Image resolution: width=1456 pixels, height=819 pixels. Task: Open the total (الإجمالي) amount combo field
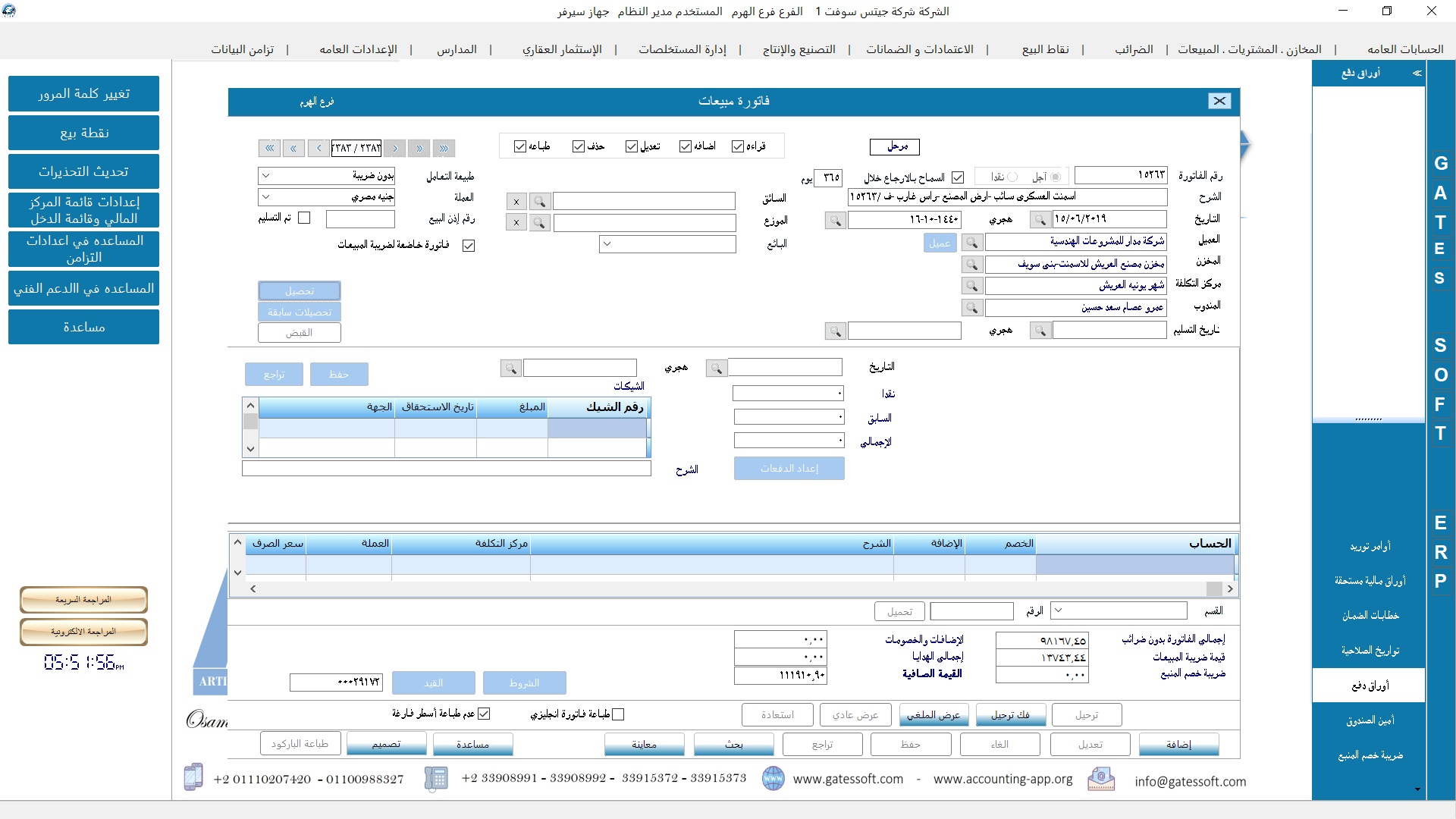[789, 441]
